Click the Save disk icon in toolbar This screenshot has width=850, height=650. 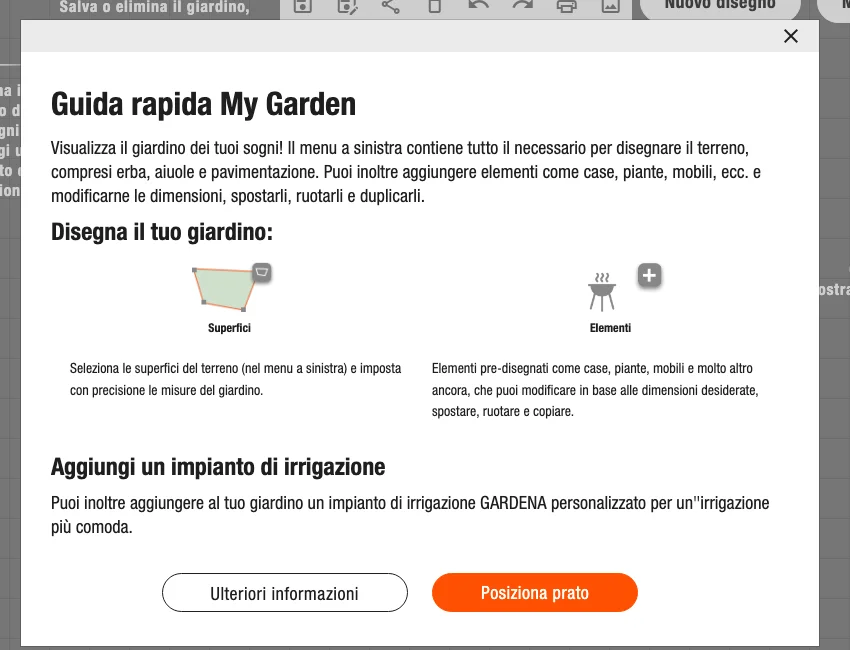302,7
